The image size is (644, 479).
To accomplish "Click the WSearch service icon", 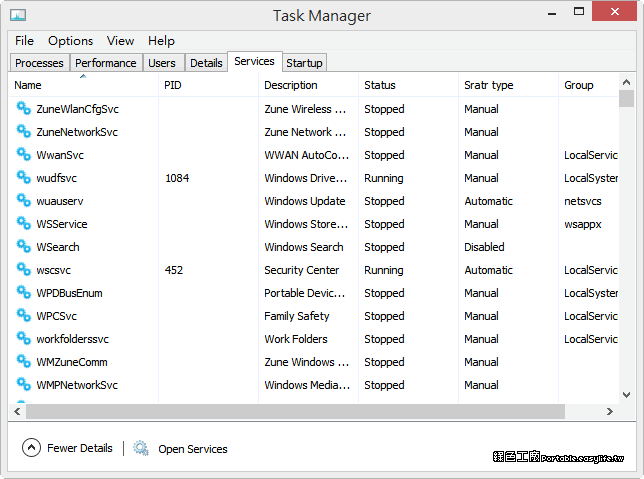I will pos(24,247).
